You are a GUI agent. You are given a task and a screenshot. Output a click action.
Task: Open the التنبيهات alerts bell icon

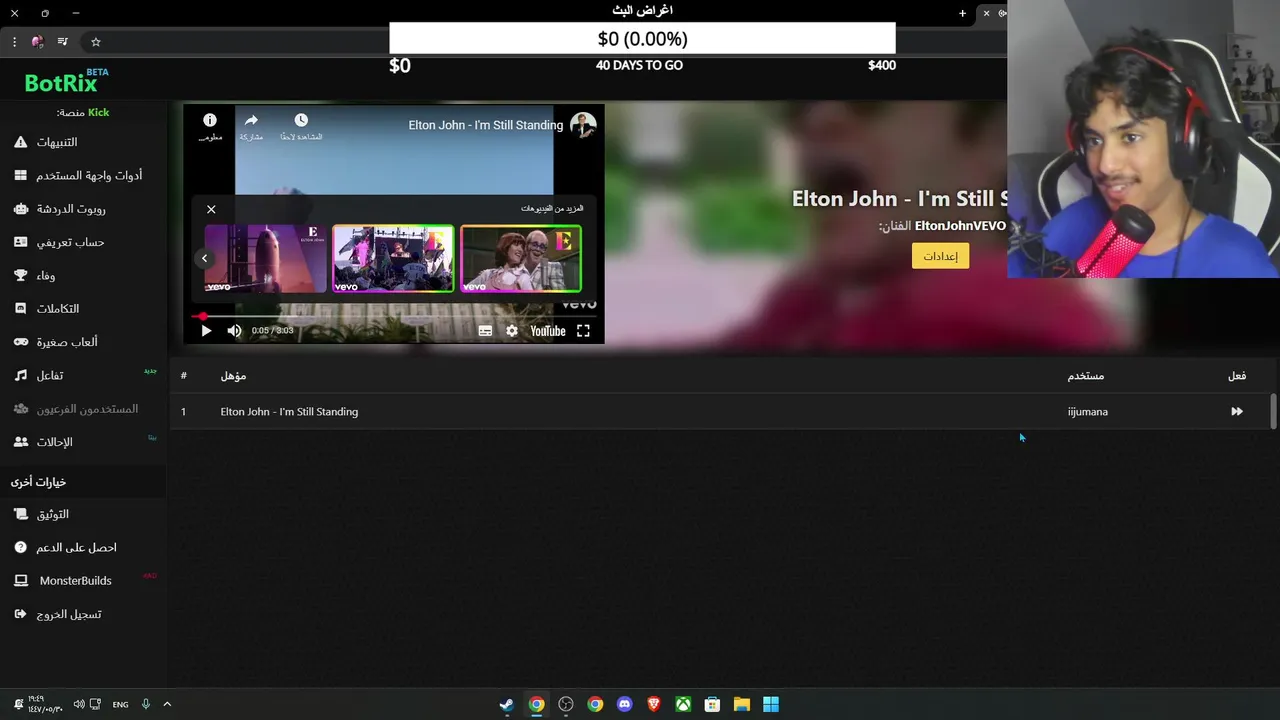20,142
